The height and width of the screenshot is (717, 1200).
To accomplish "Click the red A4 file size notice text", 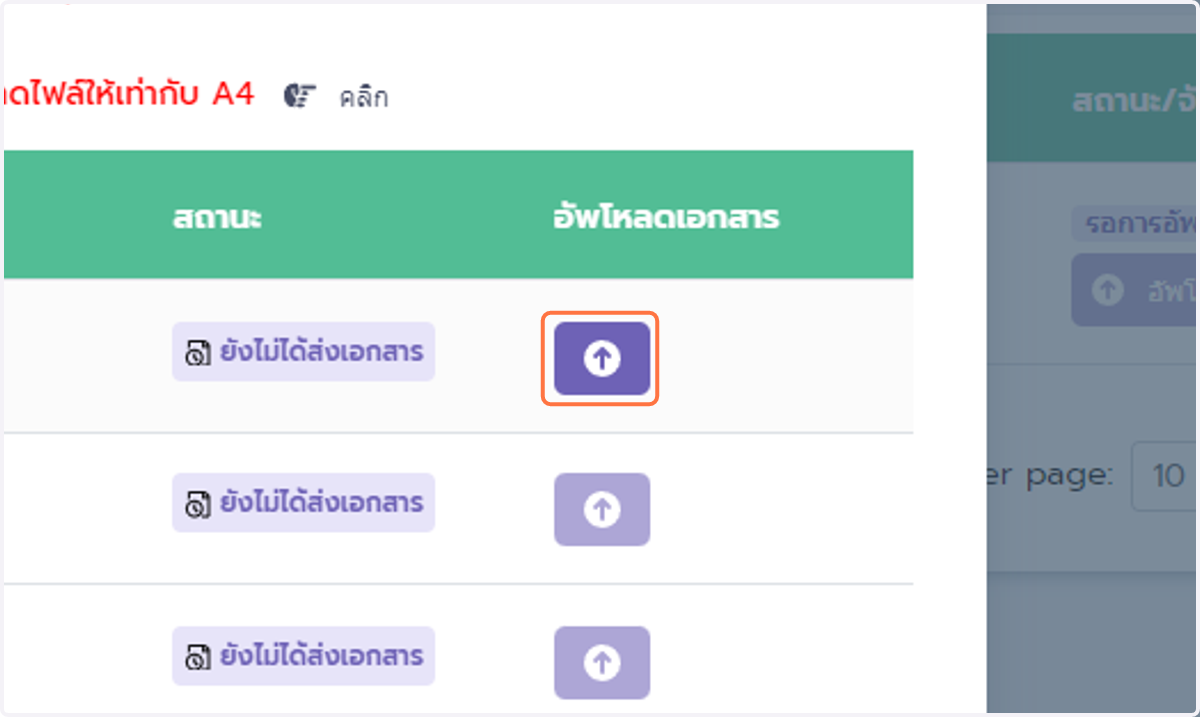I will pos(130,94).
